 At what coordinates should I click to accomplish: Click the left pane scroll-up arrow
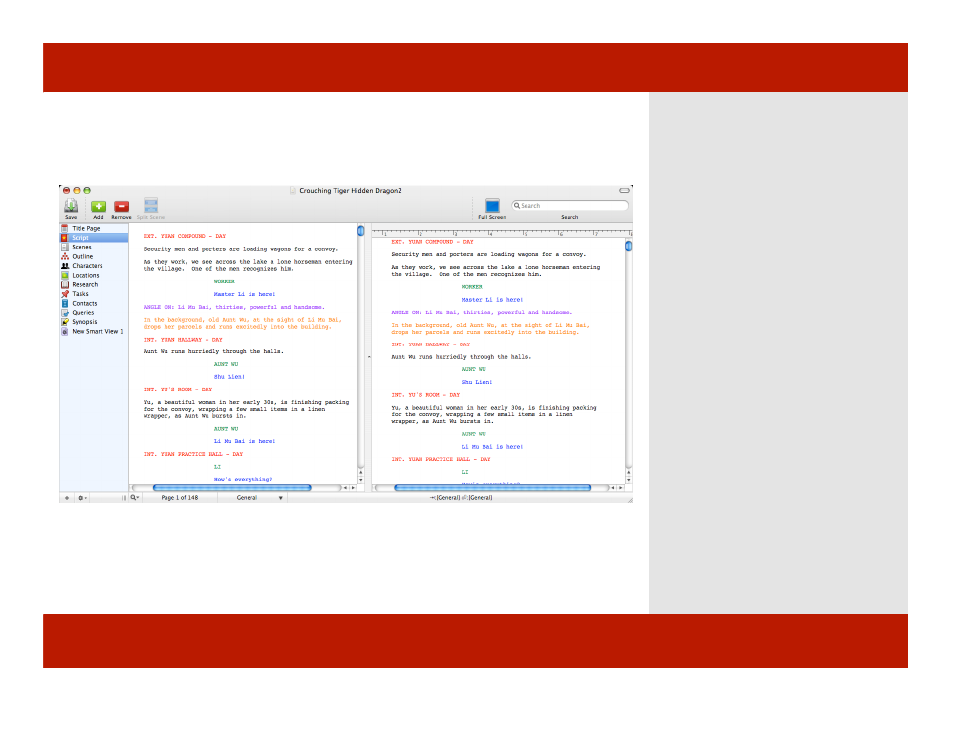(361, 472)
